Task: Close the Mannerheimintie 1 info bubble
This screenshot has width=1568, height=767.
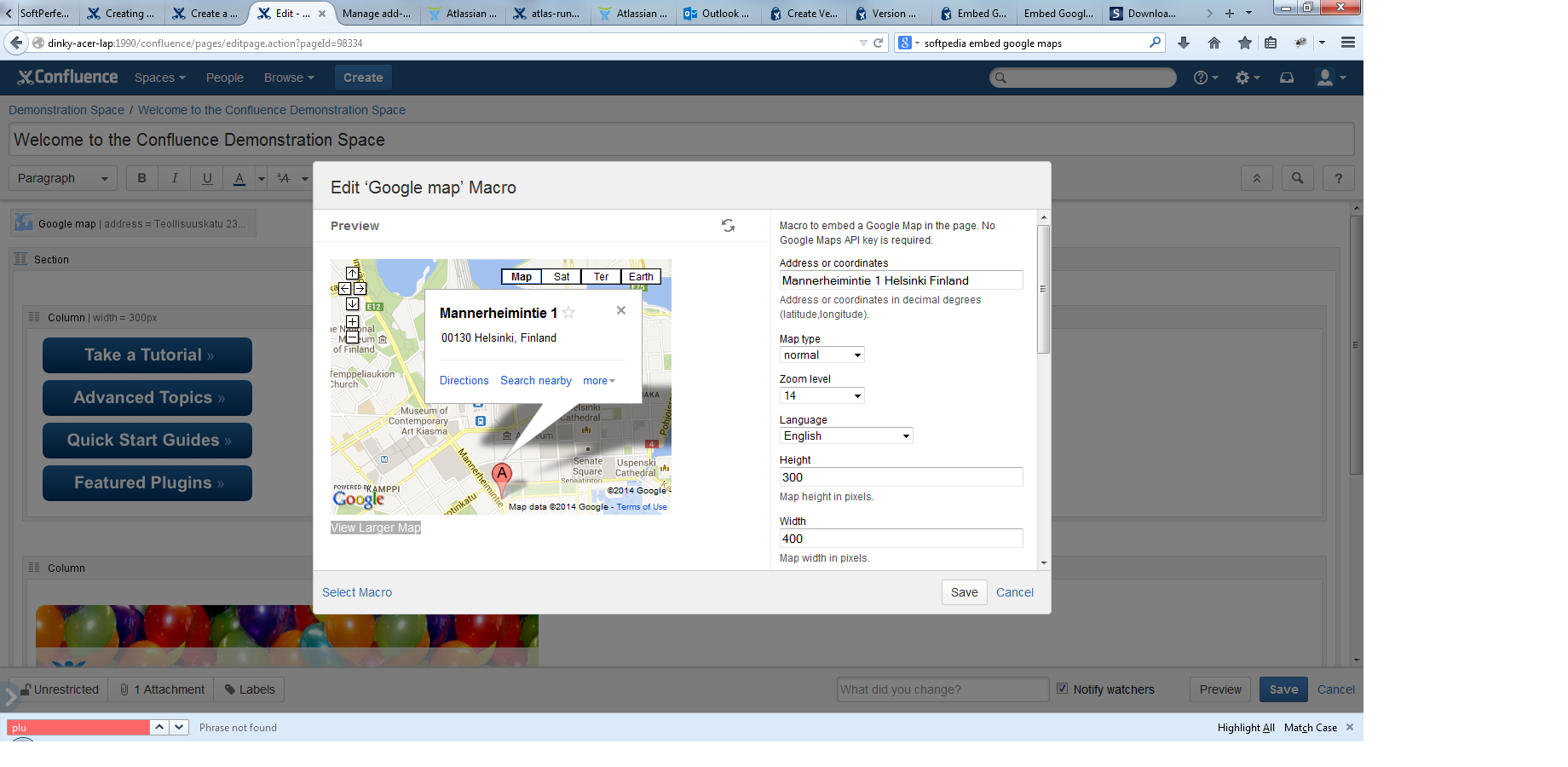Action: coord(621,310)
